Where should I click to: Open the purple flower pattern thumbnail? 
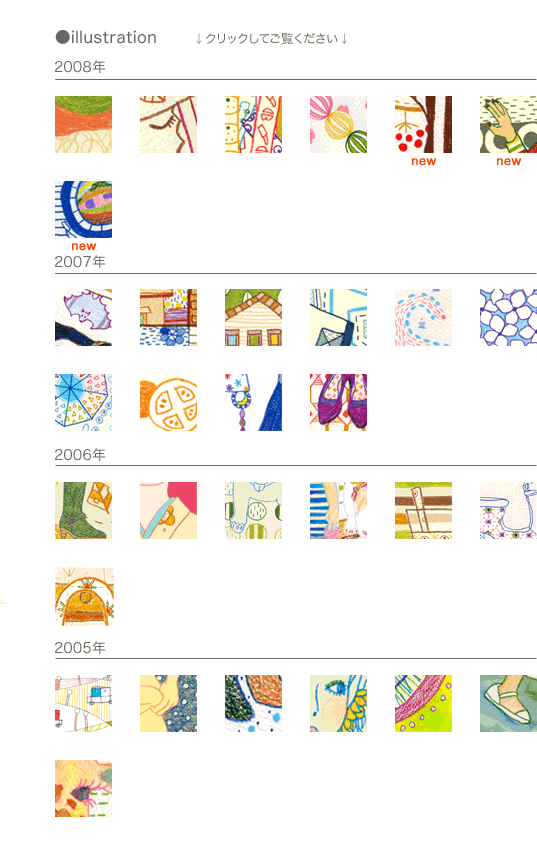click(x=508, y=317)
